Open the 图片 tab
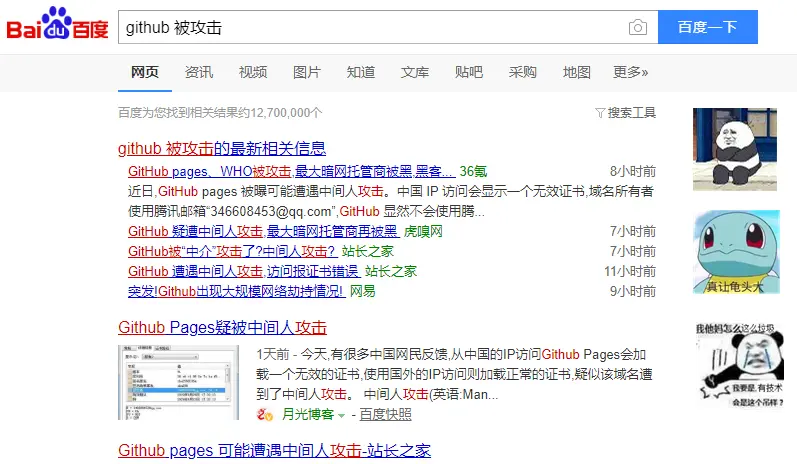 click(306, 72)
